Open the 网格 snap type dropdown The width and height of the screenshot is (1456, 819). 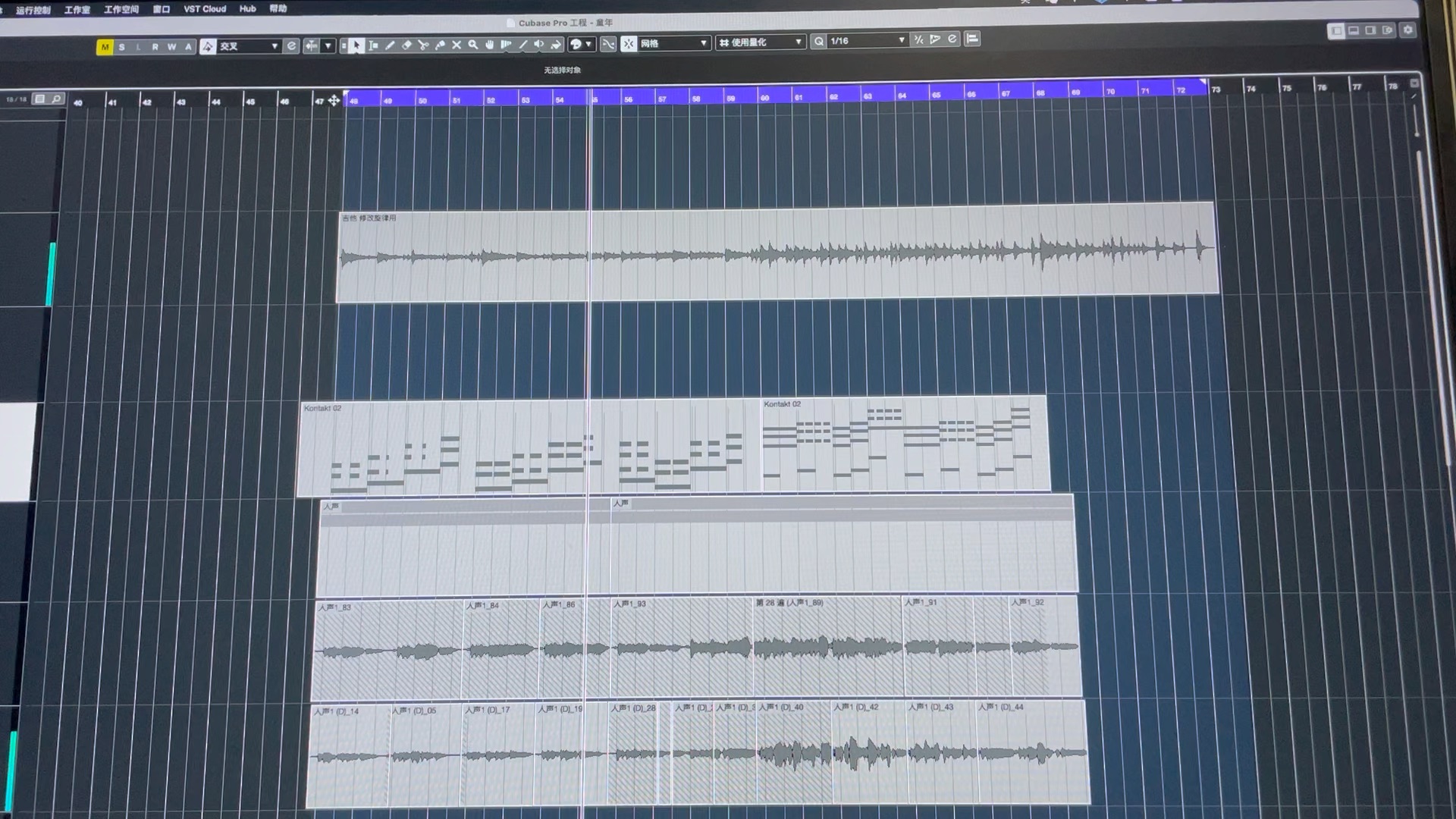coord(674,43)
